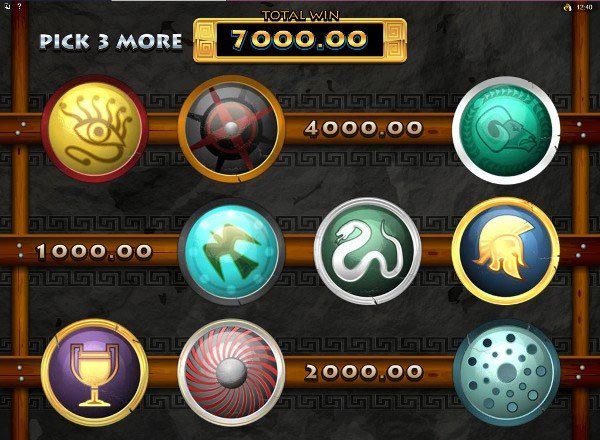Click the Total Win heading text
Image resolution: width=600 pixels, height=440 pixels.
300,15
